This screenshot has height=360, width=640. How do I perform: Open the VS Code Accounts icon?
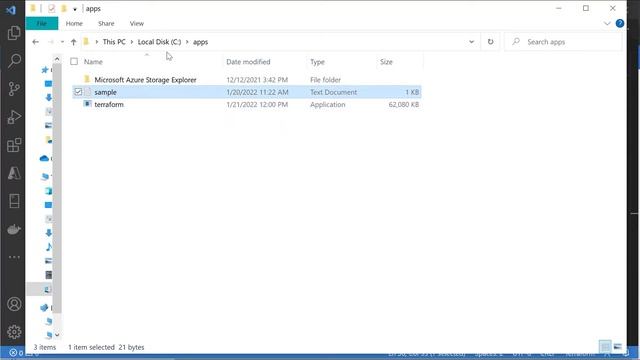click(x=14, y=304)
